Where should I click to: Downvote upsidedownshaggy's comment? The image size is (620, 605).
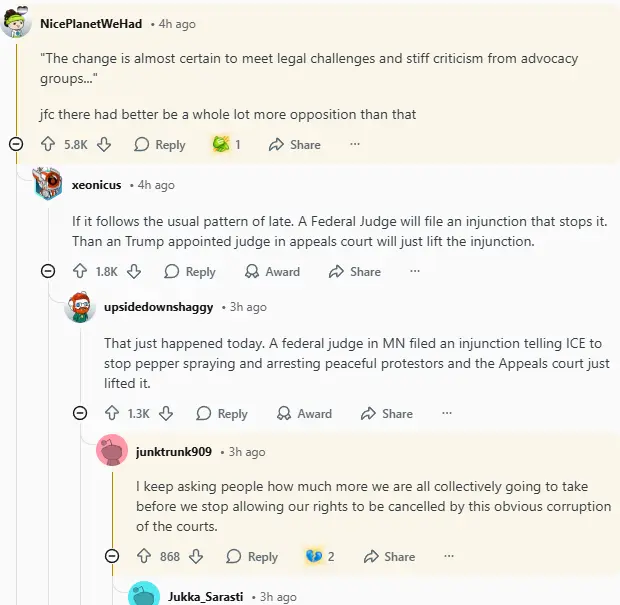click(x=166, y=413)
